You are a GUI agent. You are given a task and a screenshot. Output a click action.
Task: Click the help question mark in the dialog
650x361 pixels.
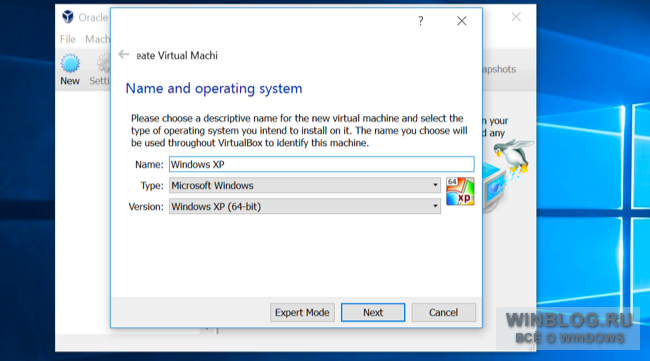click(x=421, y=21)
